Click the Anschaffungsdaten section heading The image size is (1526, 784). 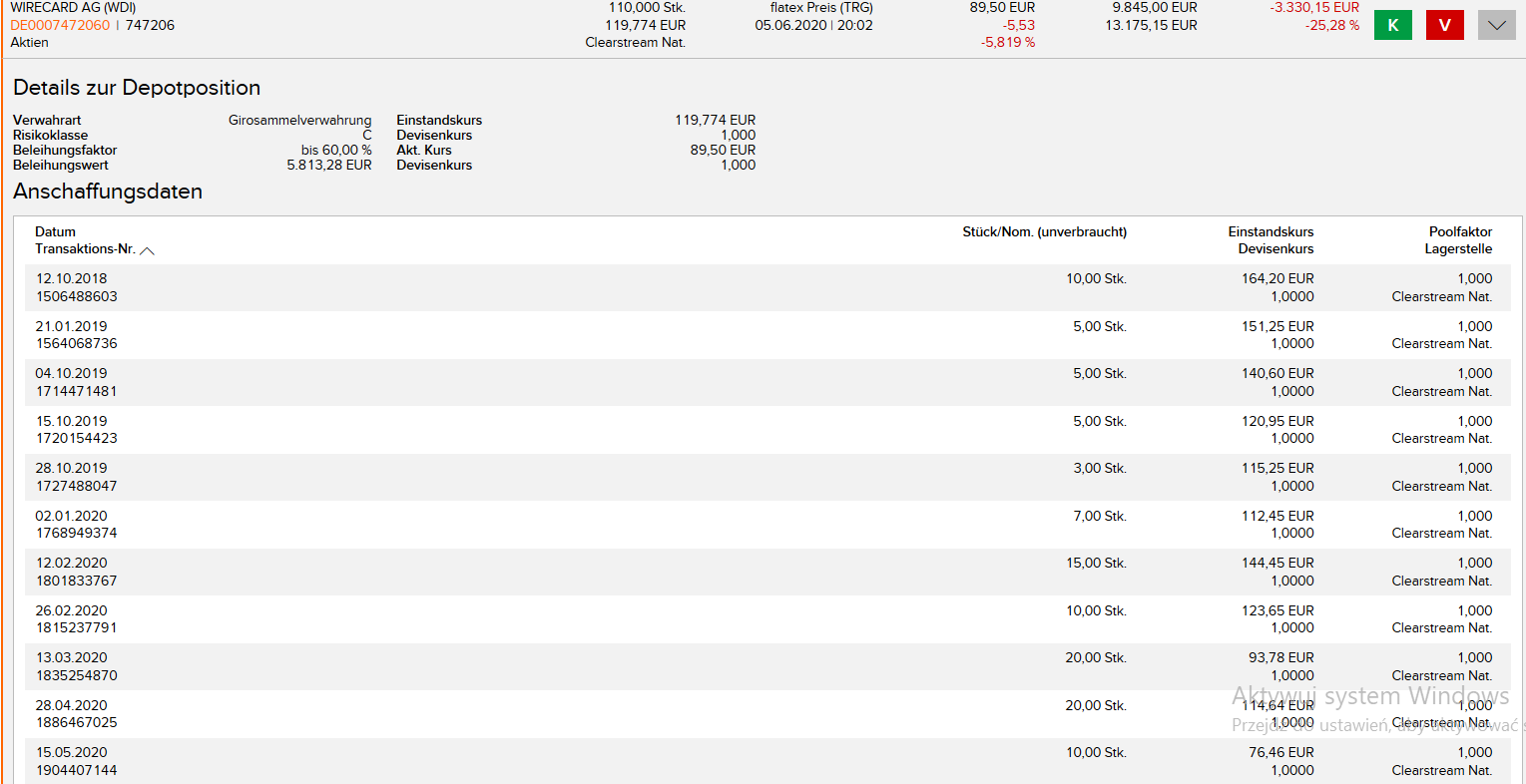108,192
